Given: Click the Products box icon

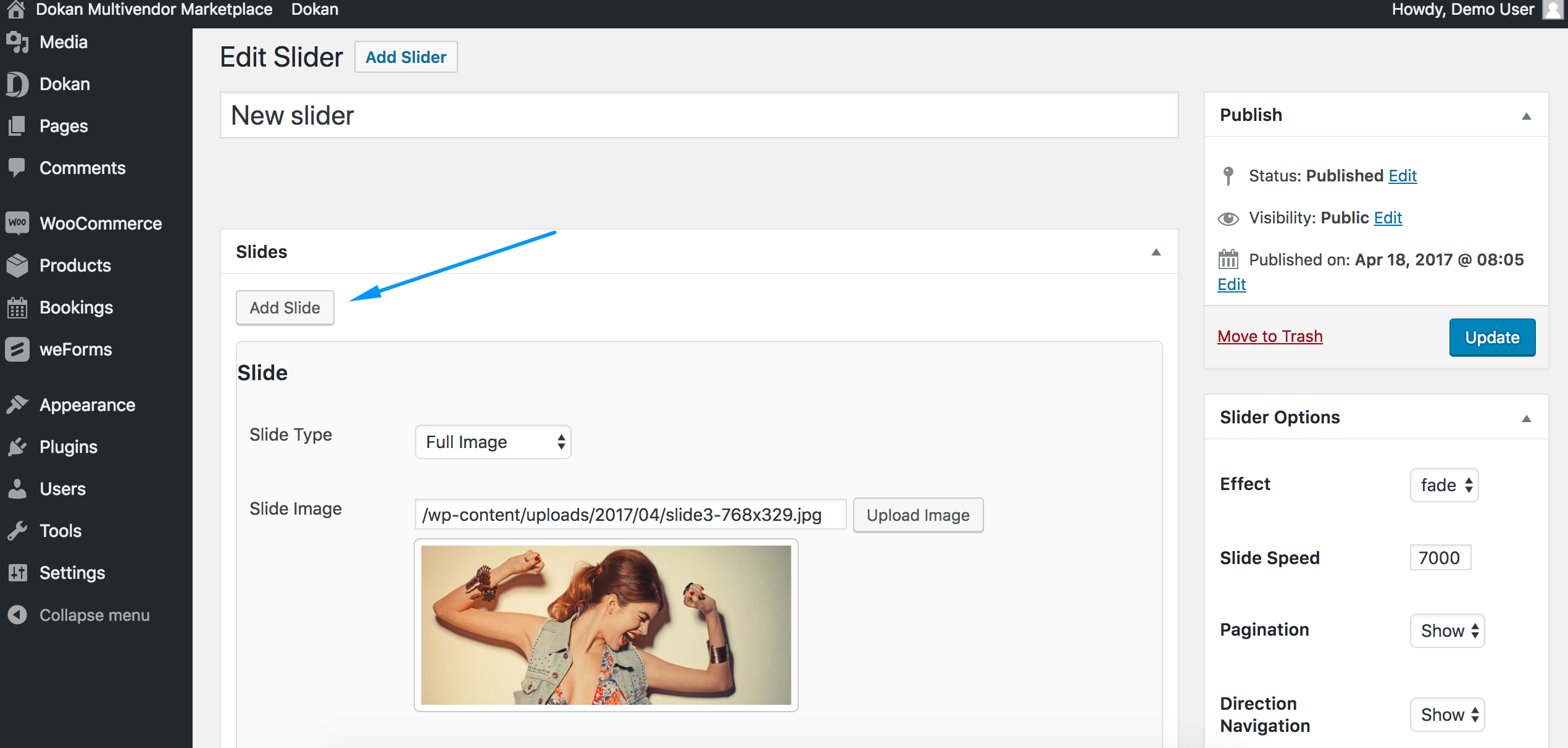Looking at the screenshot, I should click(x=17, y=265).
